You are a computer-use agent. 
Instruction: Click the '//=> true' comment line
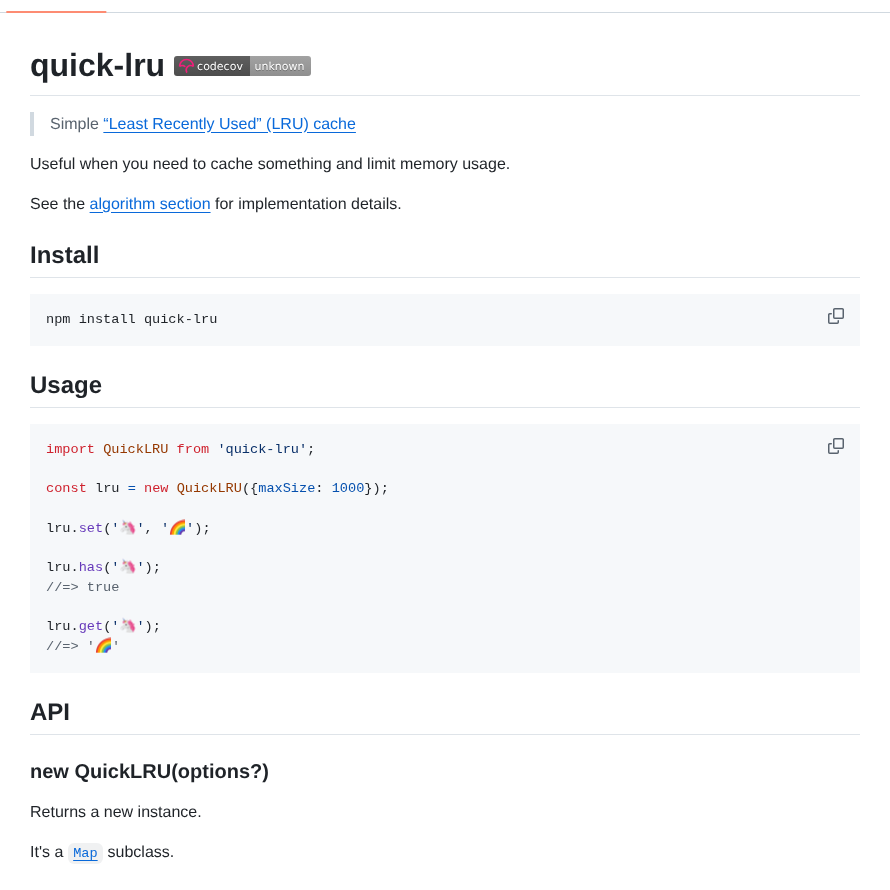82,587
